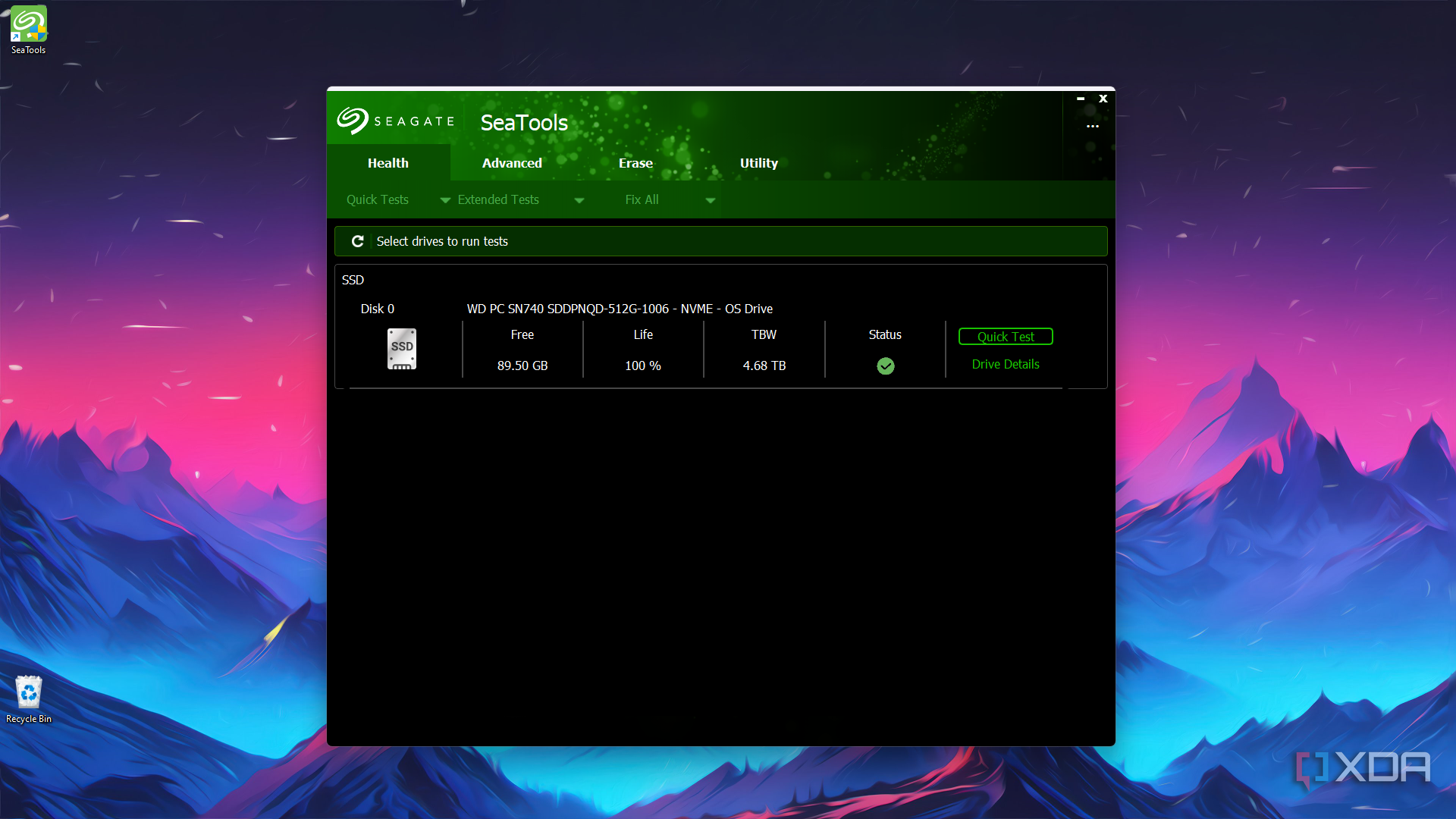Click the Free column header

[x=522, y=334]
